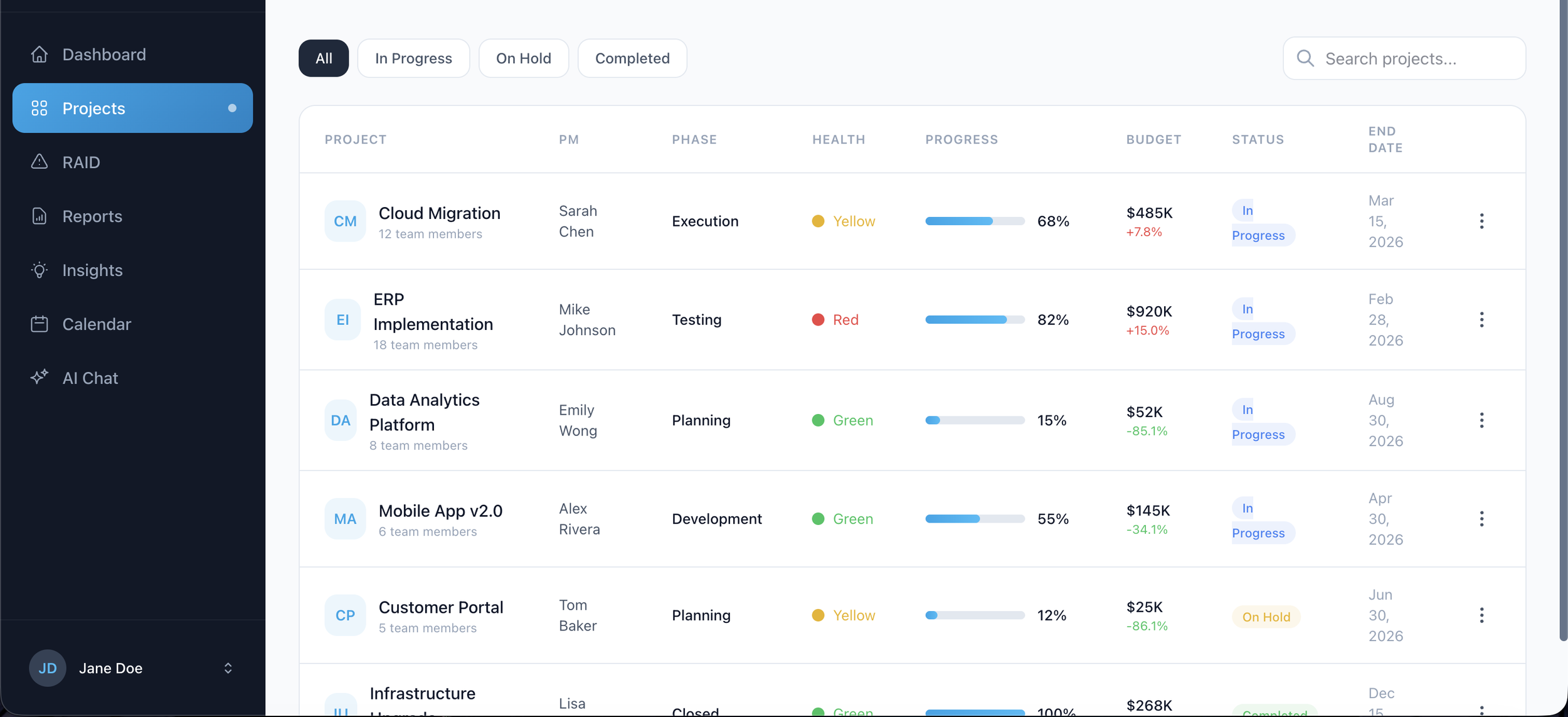
Task: Click Cloud Migration 68% progress bar
Action: point(974,221)
